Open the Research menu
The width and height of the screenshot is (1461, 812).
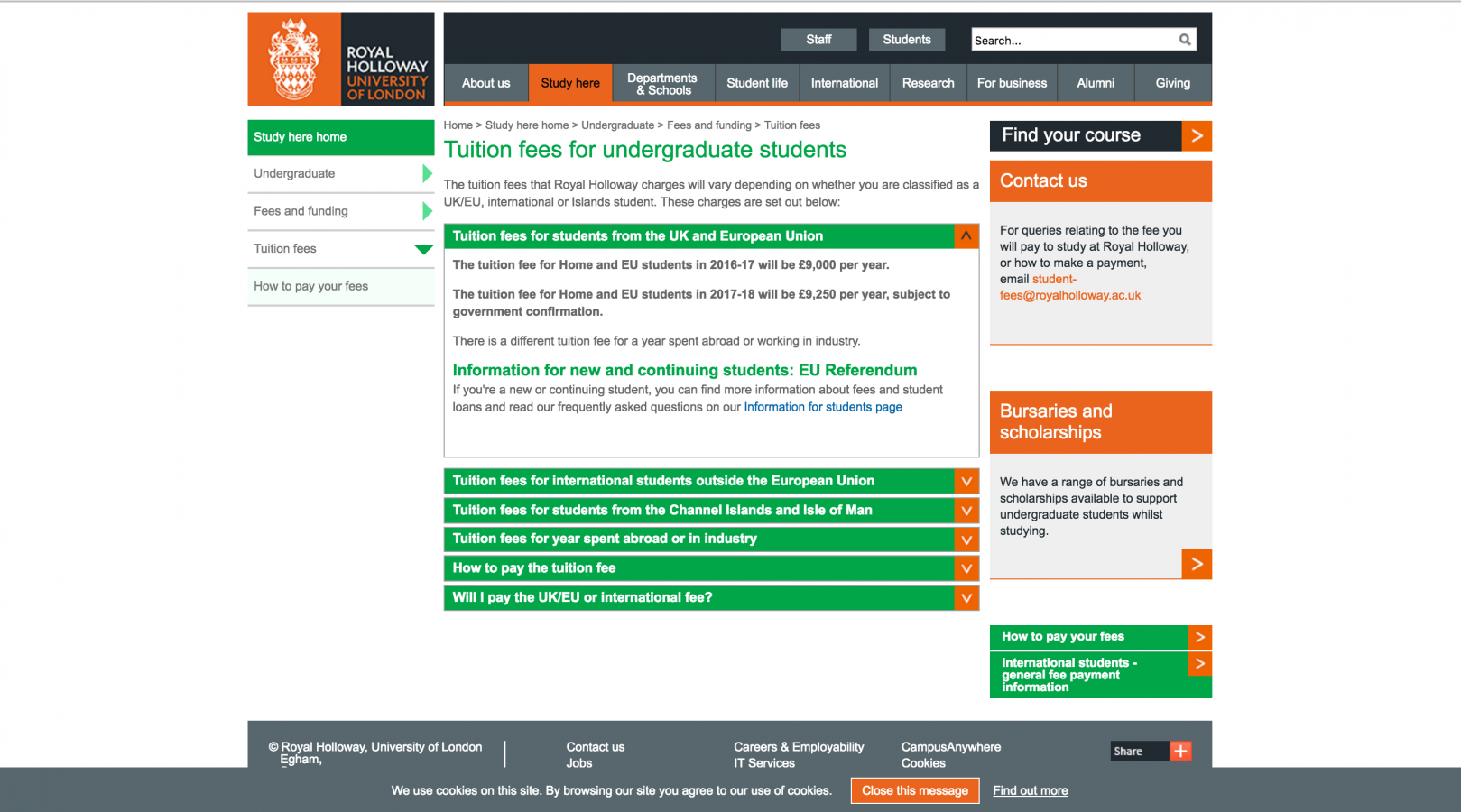(929, 83)
